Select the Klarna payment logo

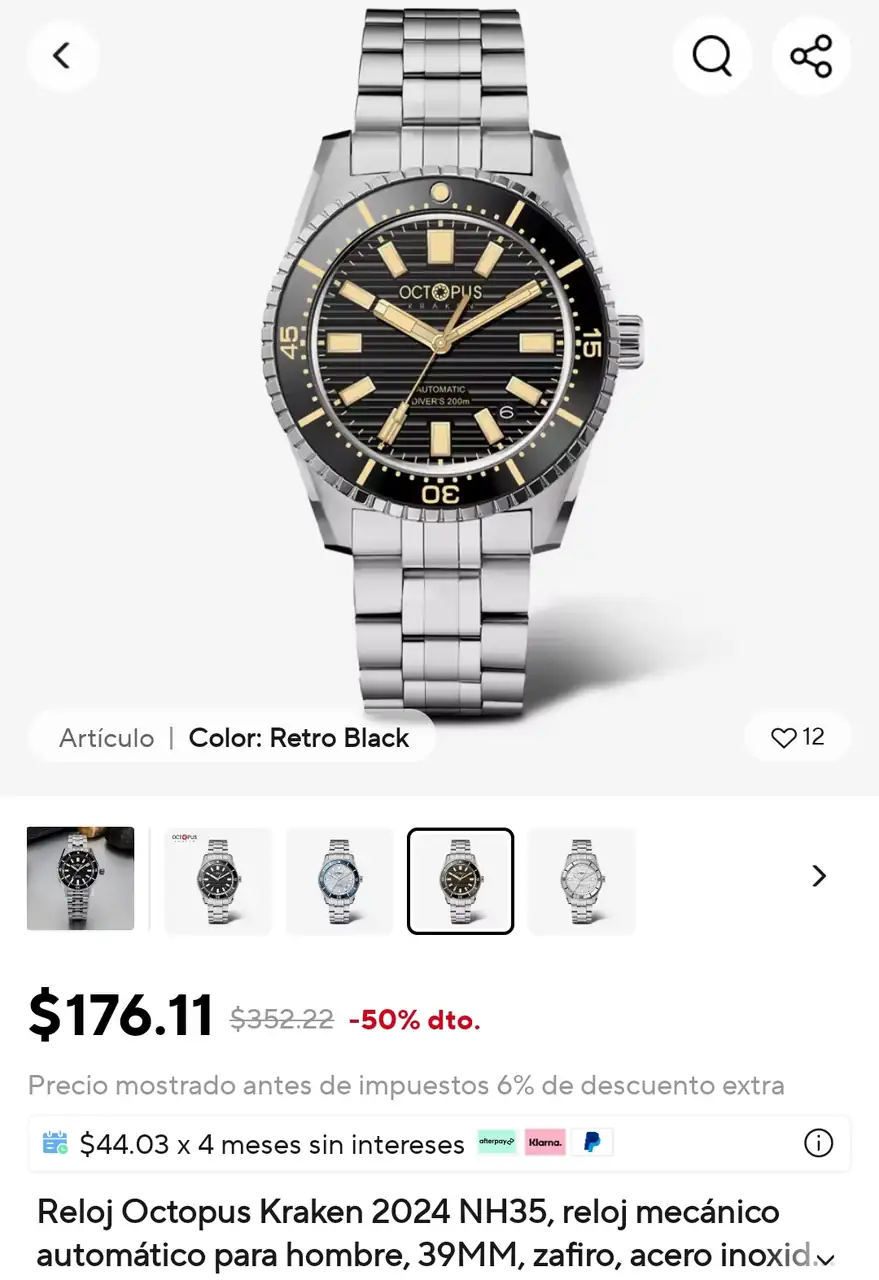(545, 1142)
